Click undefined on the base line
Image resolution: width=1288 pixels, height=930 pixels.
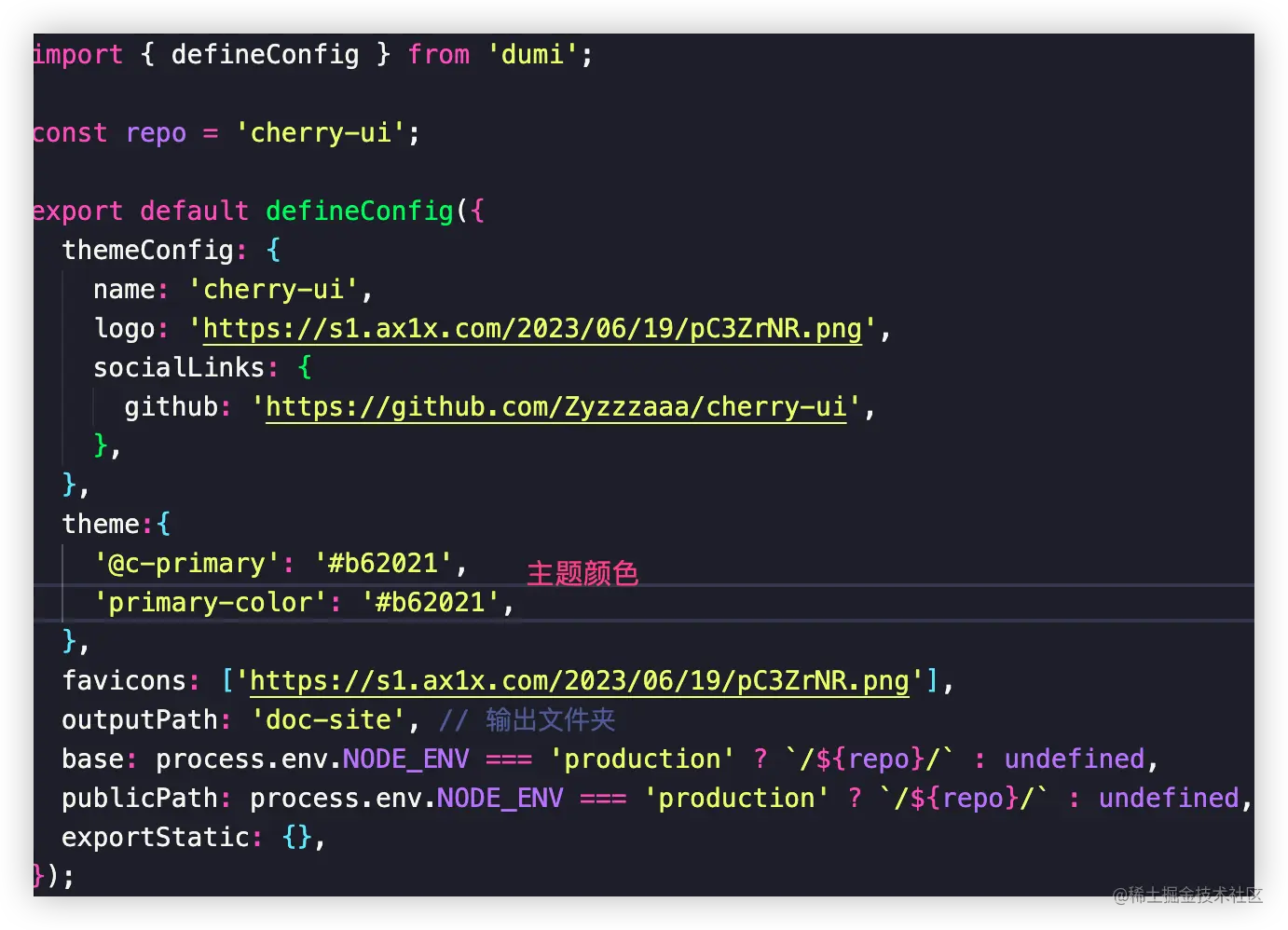[1075, 759]
